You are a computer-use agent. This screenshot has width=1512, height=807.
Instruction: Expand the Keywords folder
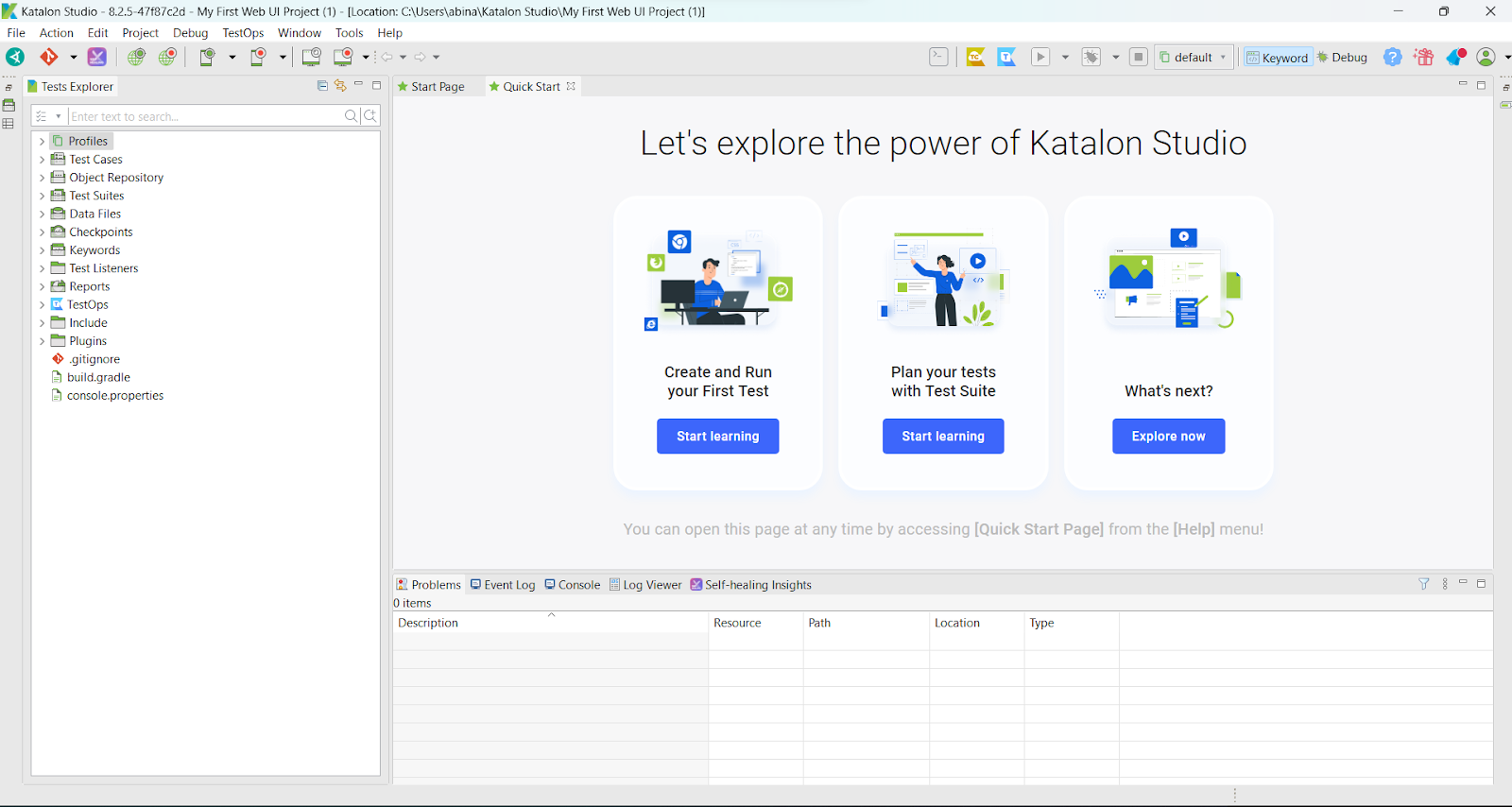[42, 250]
